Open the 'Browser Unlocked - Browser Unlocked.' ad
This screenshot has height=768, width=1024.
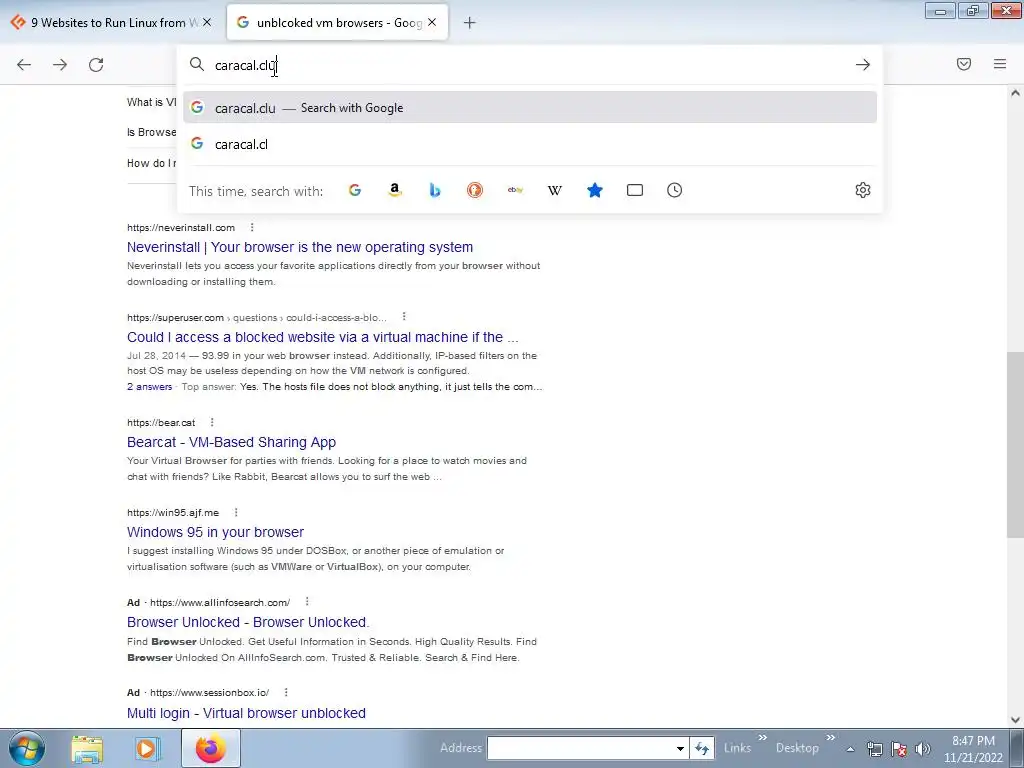[248, 622]
